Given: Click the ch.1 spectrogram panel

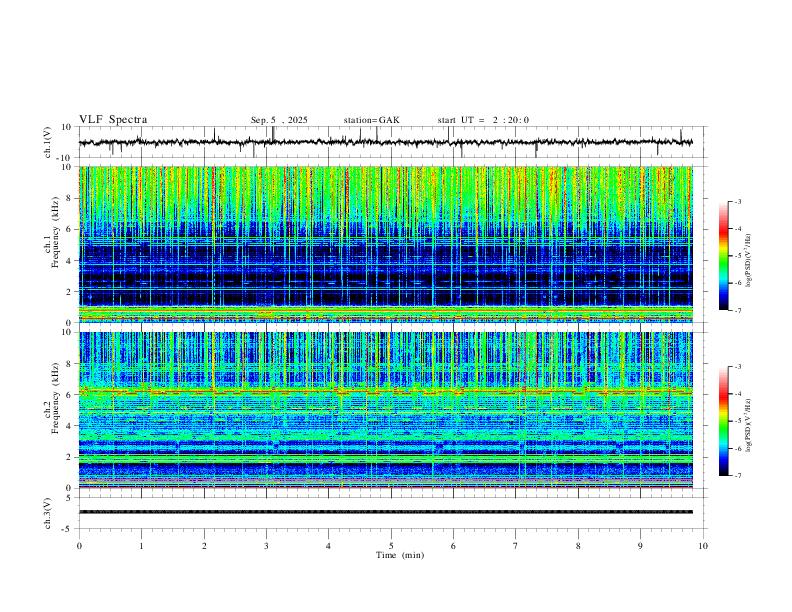Looking at the screenshot, I should click(x=386, y=244).
